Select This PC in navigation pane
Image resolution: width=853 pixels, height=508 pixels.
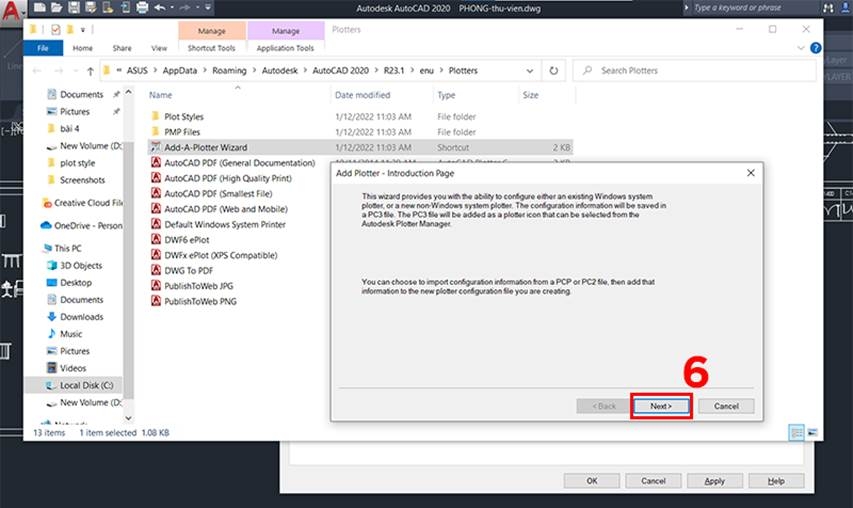67,249
